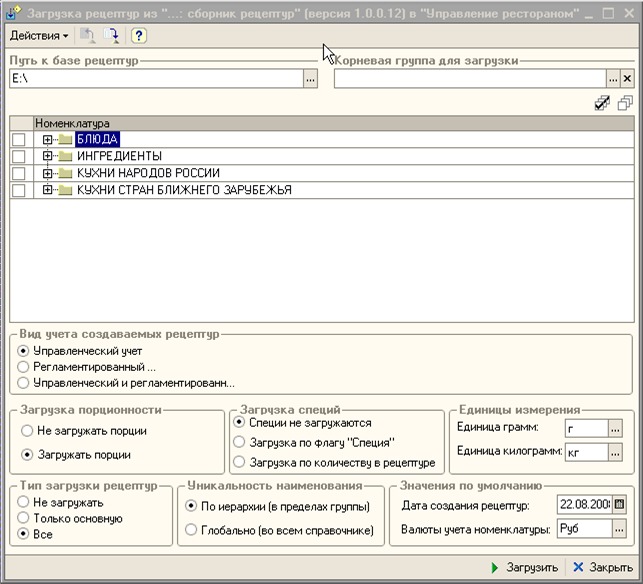Screen dimensions: 643x584
Task: Maximize the recipe loading window
Action: (609, 14)
